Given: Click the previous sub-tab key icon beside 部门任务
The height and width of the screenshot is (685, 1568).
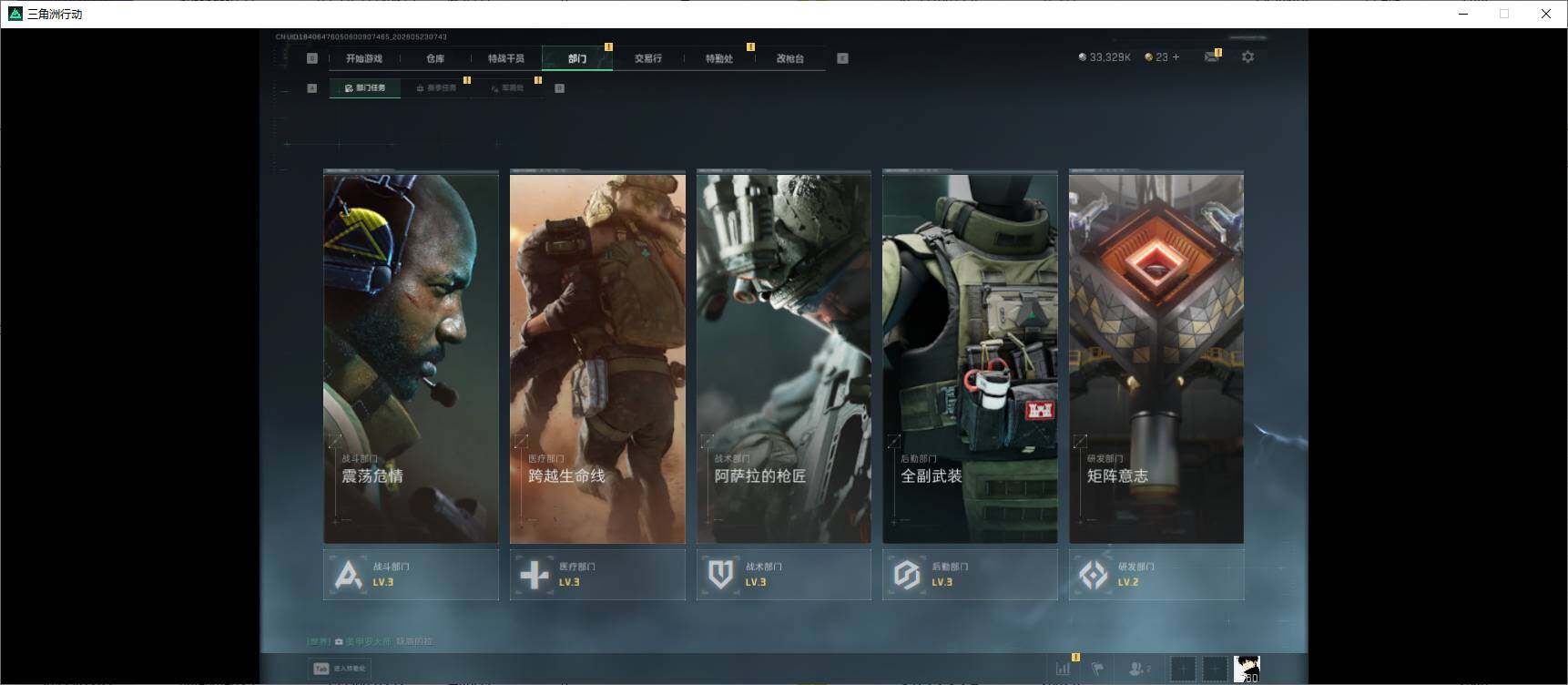Looking at the screenshot, I should click(312, 88).
